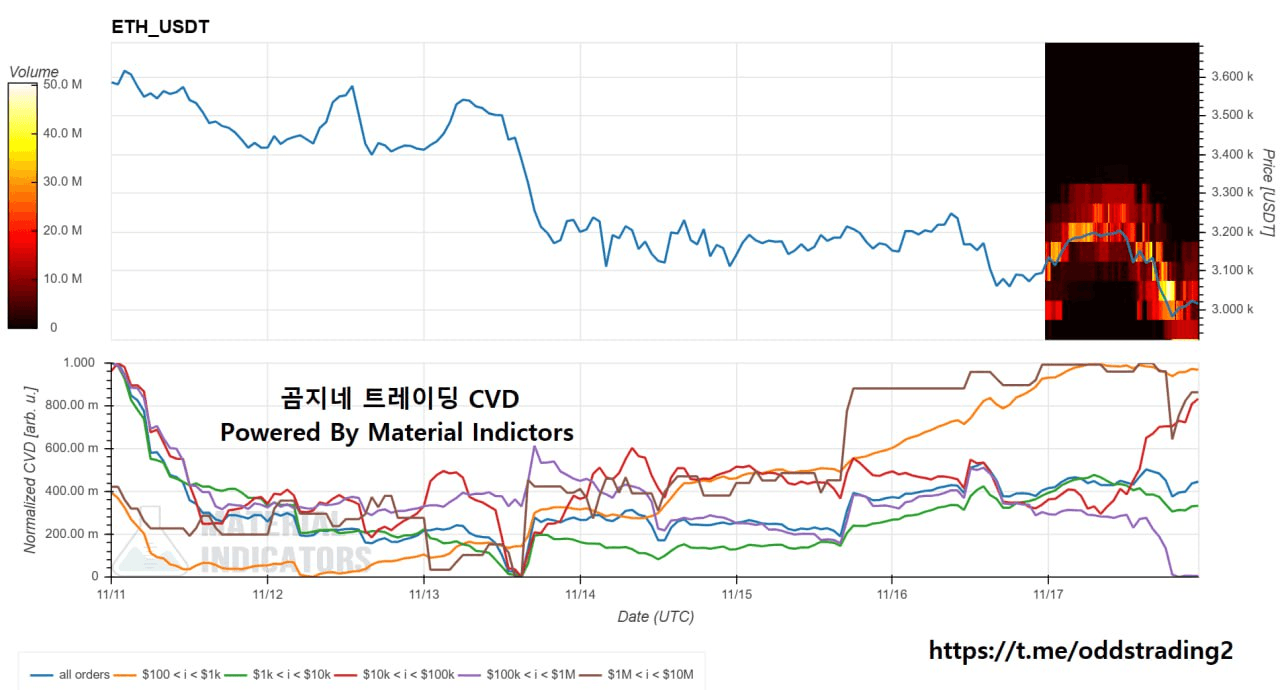Open the t.me/oddstrading2 Telegram link
1280x690 pixels.
(x=1081, y=651)
